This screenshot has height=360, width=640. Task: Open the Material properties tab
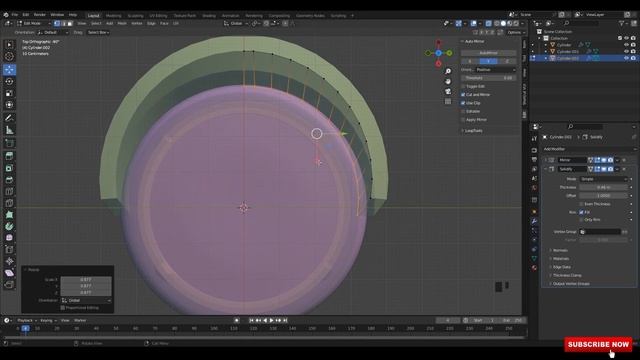pos(534,268)
